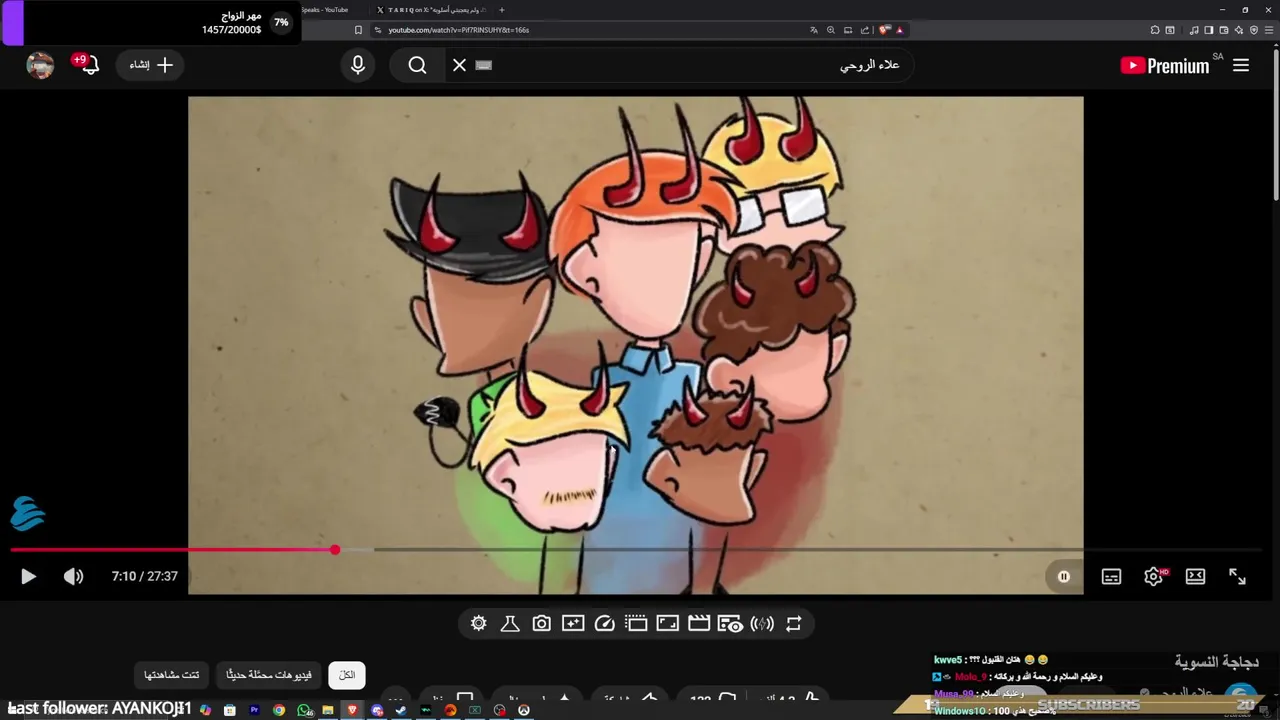Run search with magnifier icon
The width and height of the screenshot is (1280, 720).
pos(418,65)
